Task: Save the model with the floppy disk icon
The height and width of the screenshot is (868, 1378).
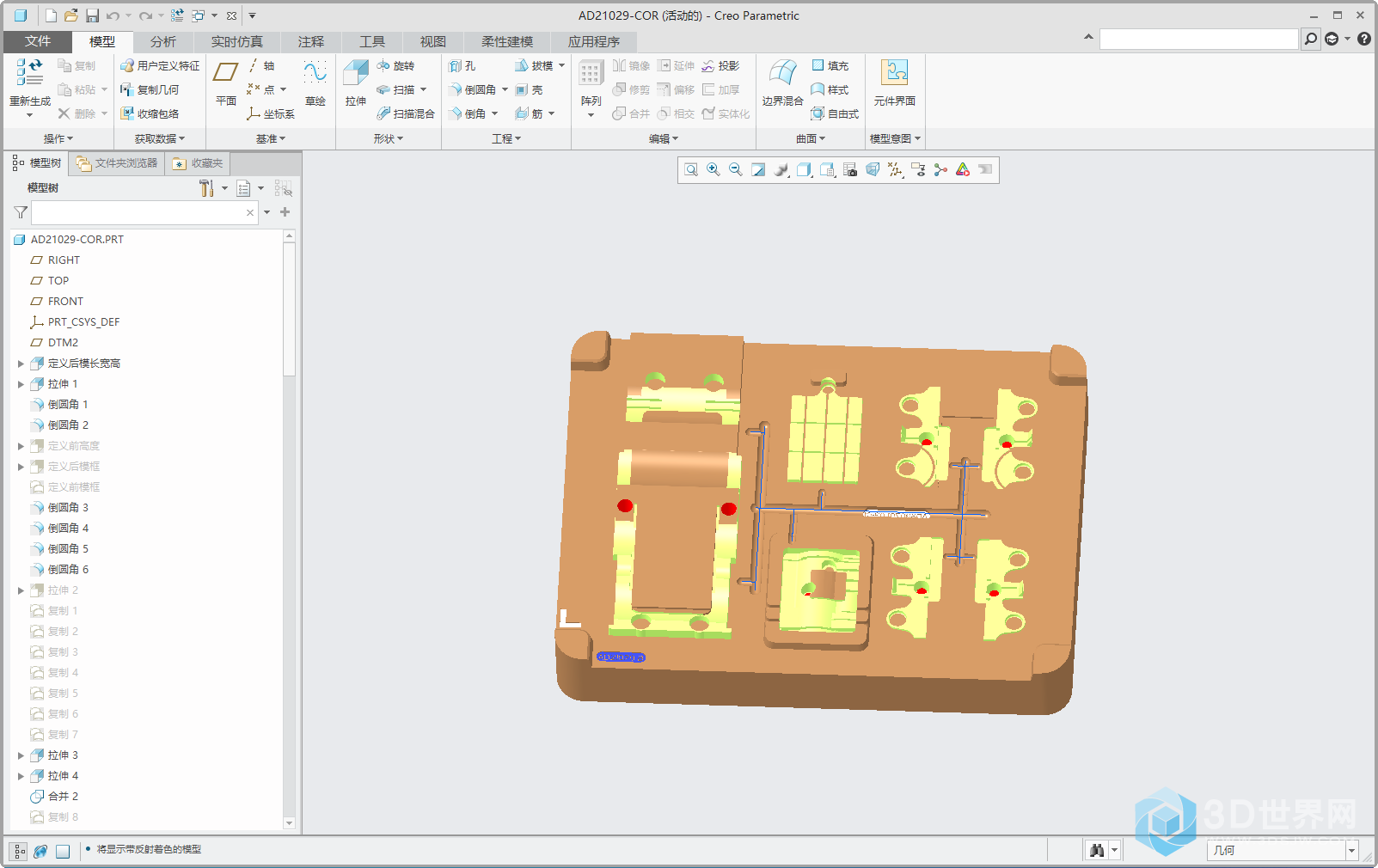Action: 92,15
